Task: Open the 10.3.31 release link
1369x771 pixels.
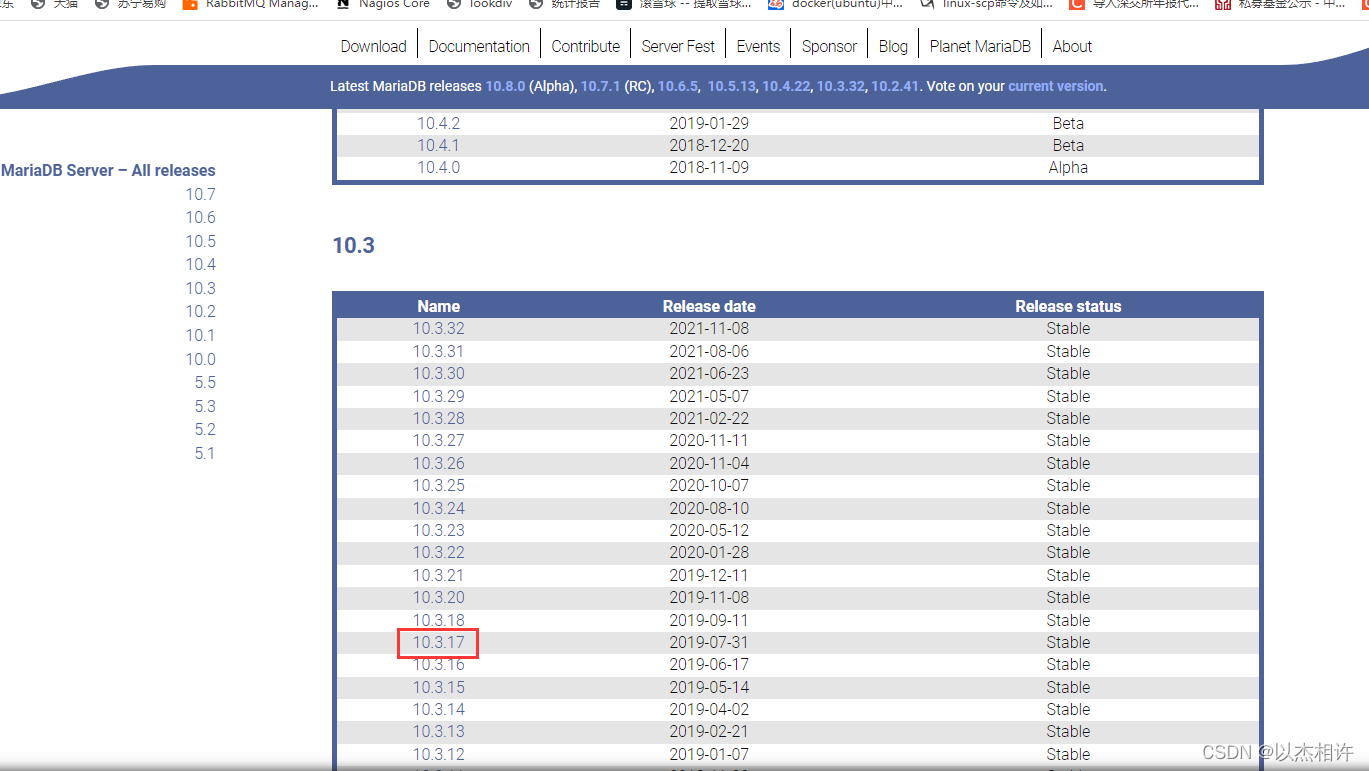Action: click(439, 352)
